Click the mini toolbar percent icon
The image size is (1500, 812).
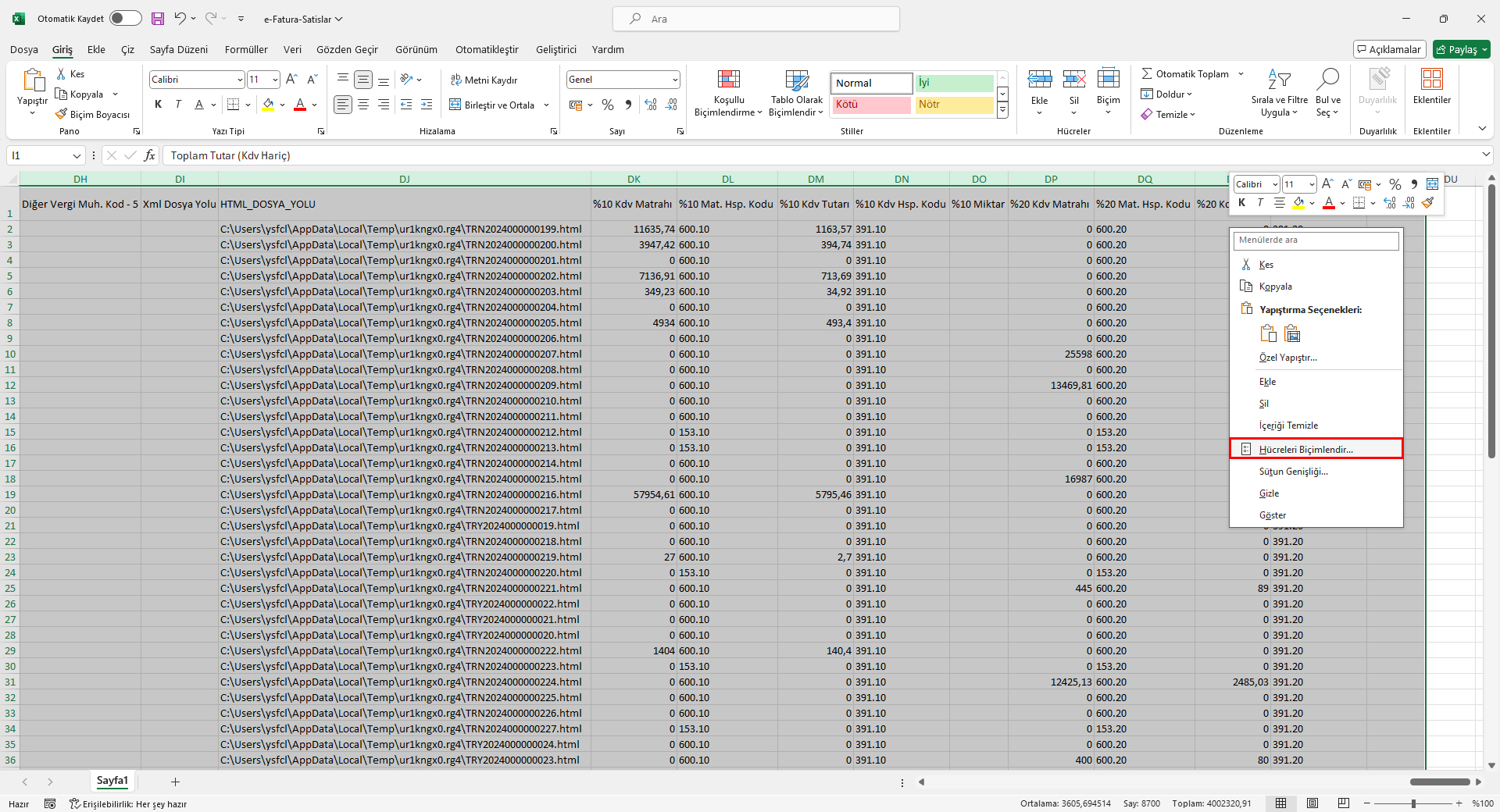pyautogui.click(x=1395, y=184)
